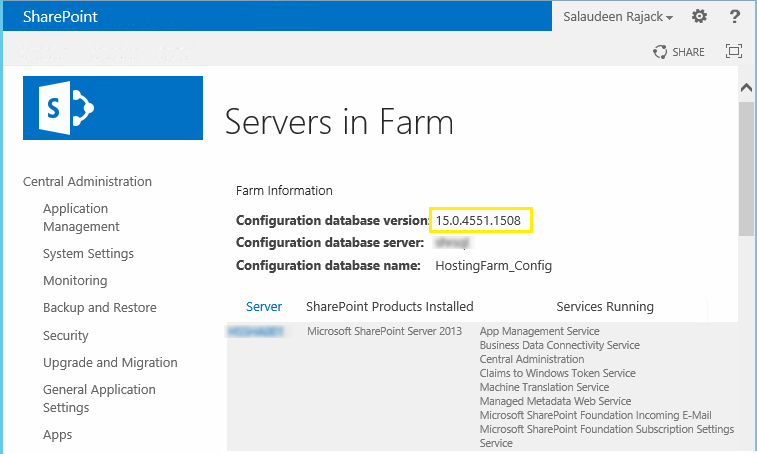Open the Salaudeen Rajack user dropdown
Image resolution: width=757 pixels, height=454 pixels.
click(618, 17)
